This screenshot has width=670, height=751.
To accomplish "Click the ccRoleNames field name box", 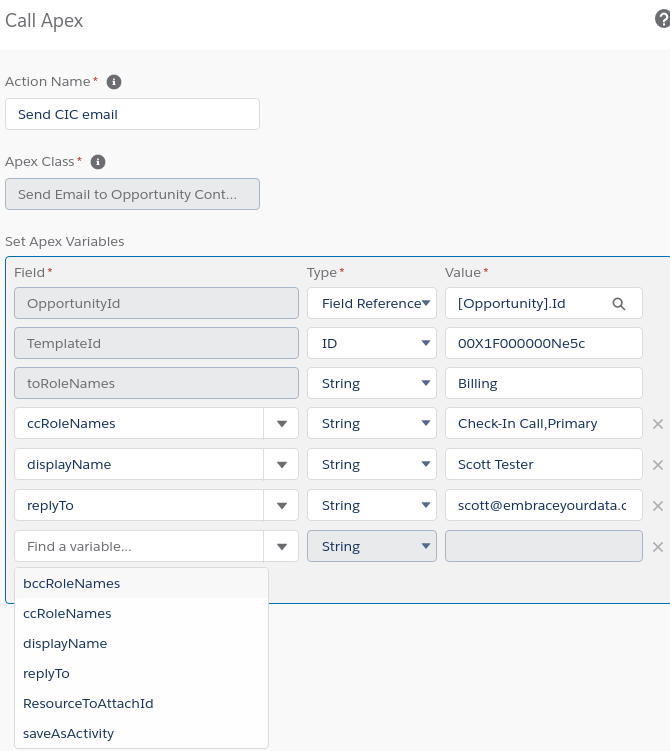I will (x=139, y=423).
